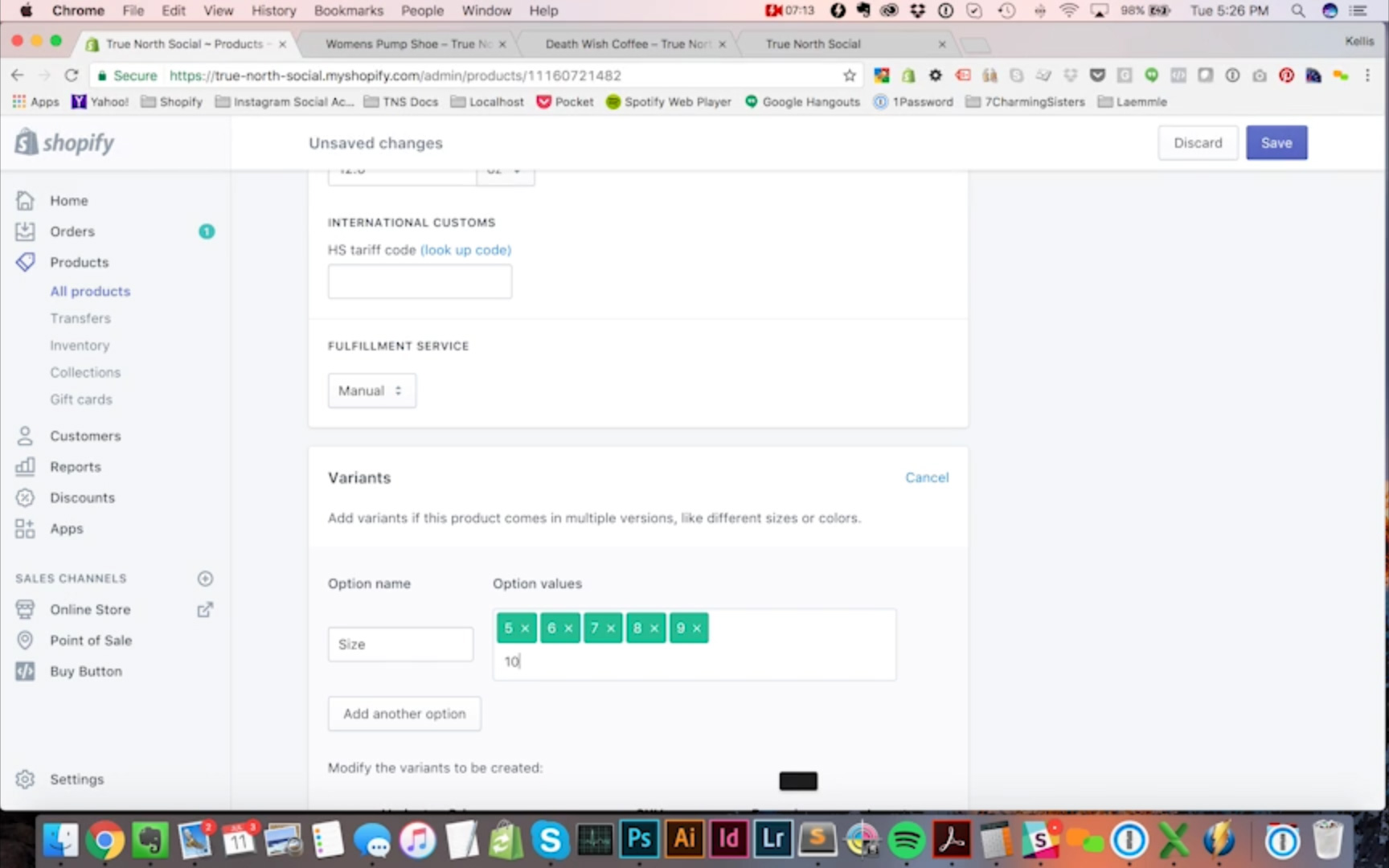Open Point of Sale icon

[x=25, y=640]
